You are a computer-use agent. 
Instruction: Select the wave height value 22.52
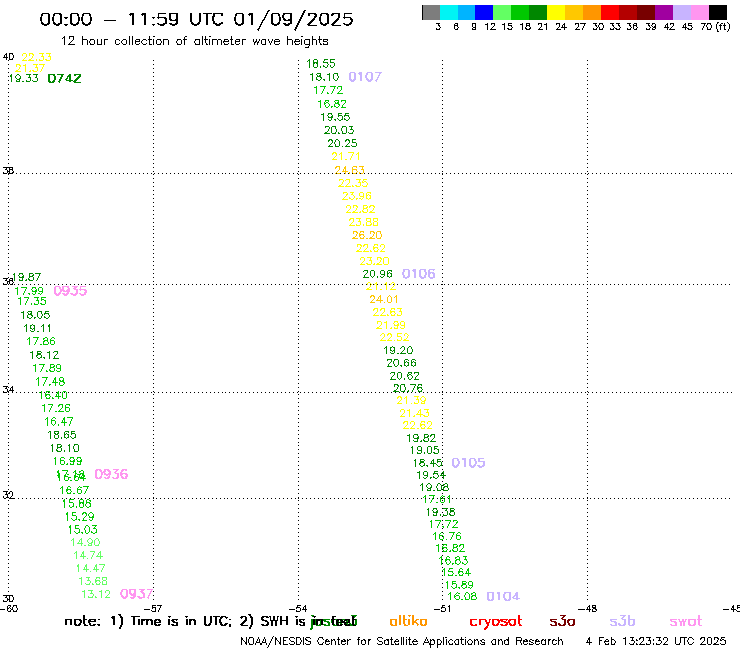pyautogui.click(x=395, y=338)
